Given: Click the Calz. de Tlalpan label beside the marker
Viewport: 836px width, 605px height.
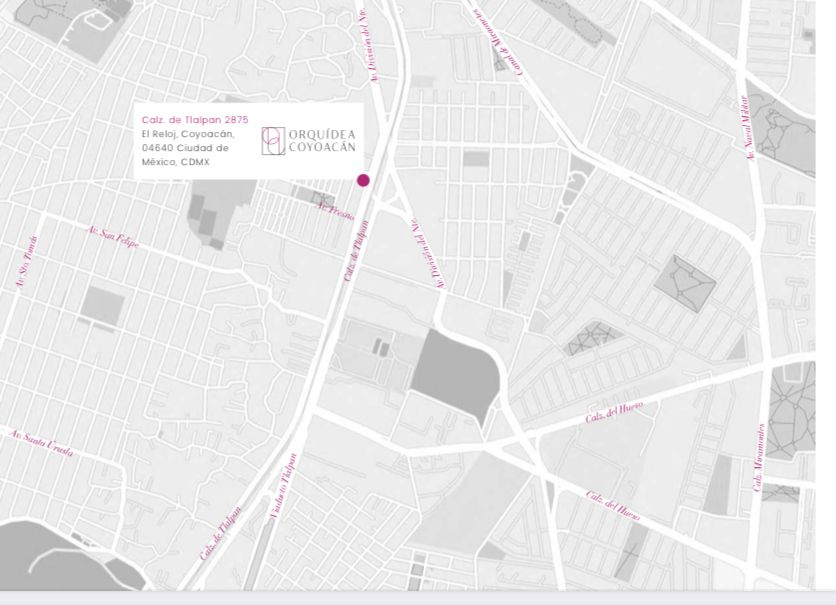Looking at the screenshot, I should [358, 249].
